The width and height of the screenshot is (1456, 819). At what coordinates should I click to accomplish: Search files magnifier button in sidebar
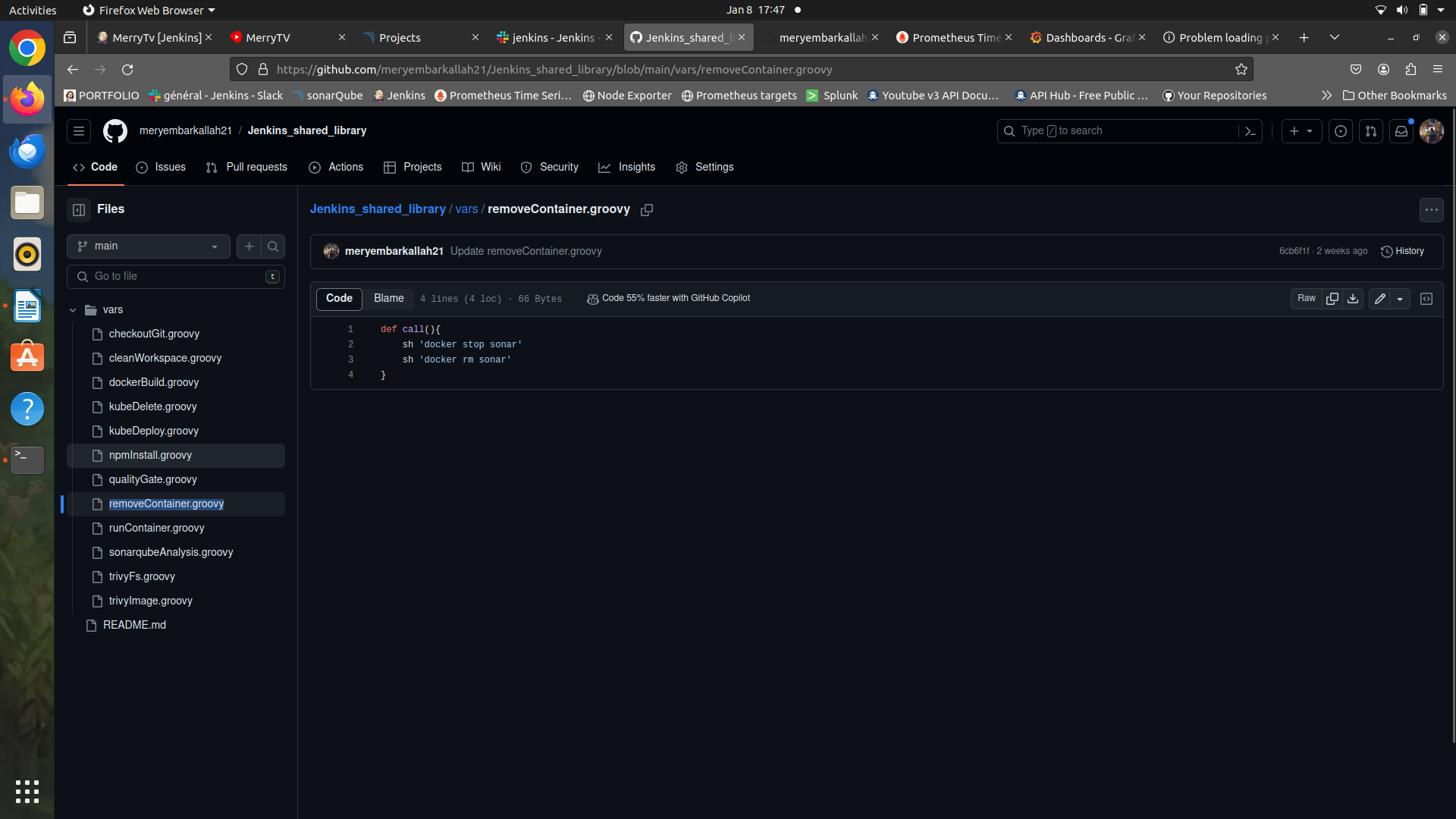(x=273, y=246)
